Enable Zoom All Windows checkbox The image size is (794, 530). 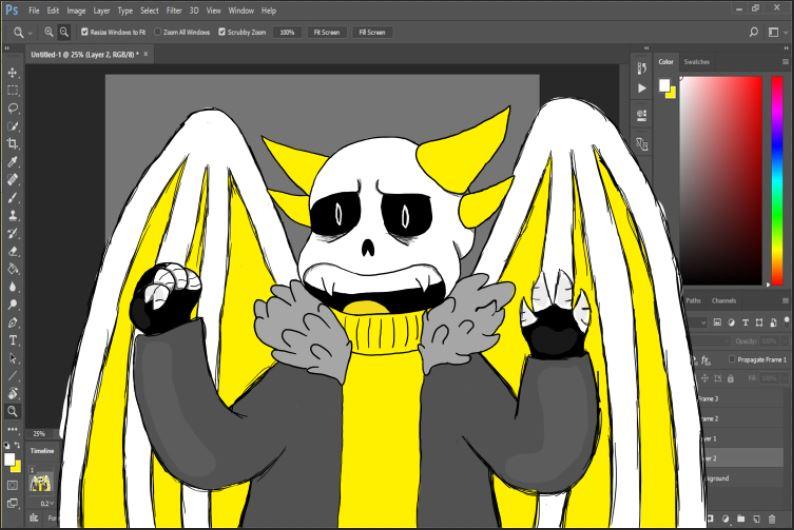(x=157, y=32)
